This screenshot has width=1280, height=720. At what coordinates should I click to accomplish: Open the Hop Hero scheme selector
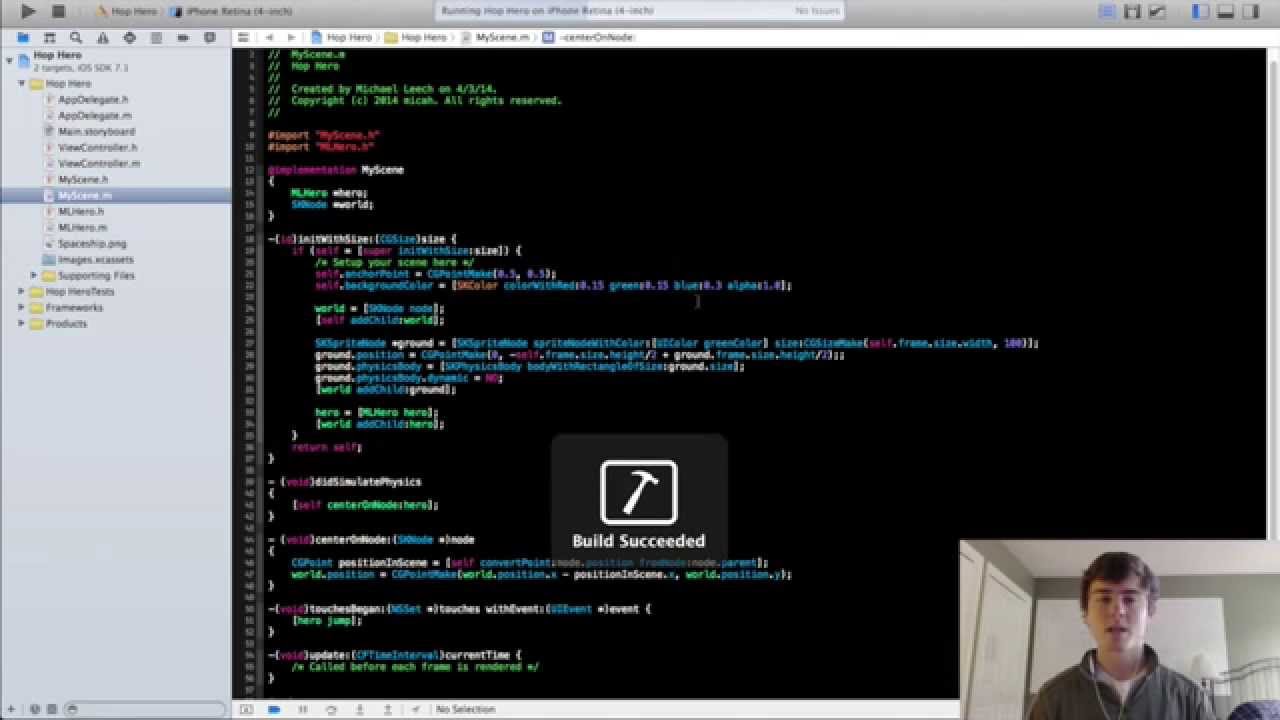tap(125, 11)
